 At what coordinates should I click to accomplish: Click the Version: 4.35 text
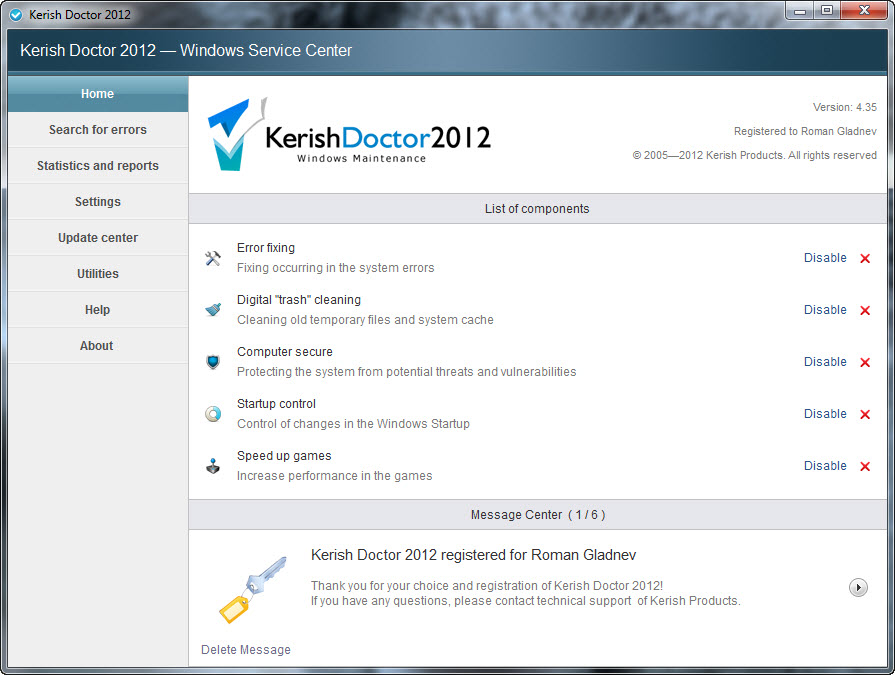coord(845,107)
